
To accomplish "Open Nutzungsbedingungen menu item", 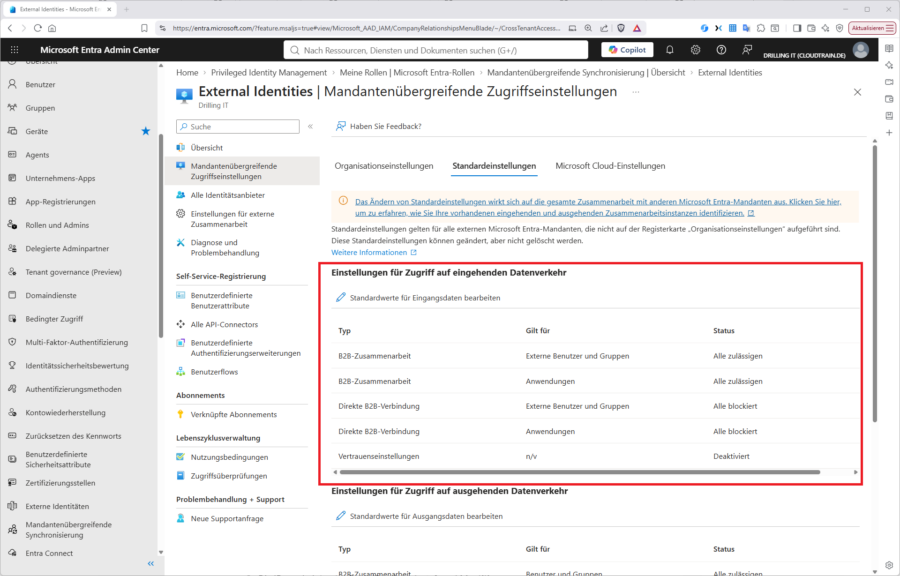I will (229, 457).
